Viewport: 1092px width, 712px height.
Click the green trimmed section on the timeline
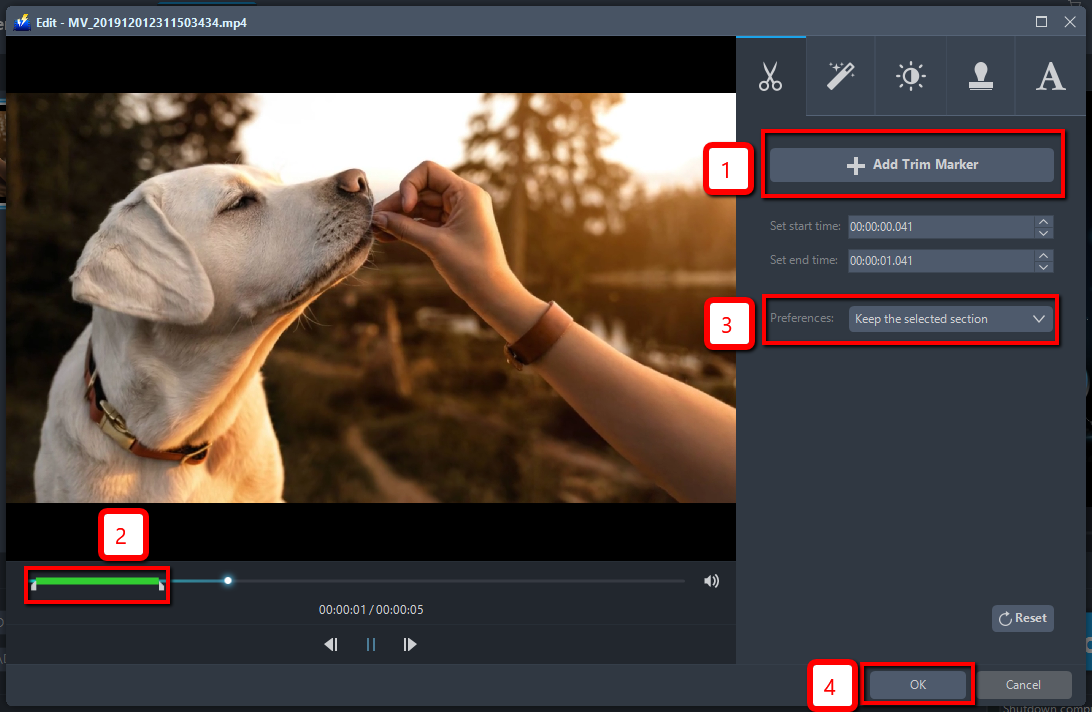(95, 580)
